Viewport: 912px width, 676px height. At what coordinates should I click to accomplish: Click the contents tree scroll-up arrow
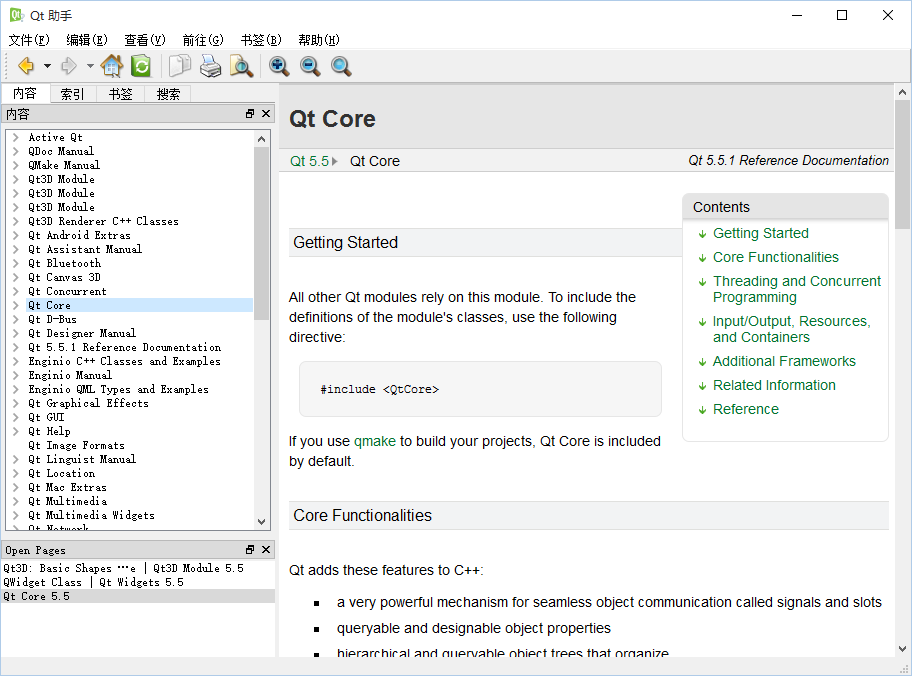(x=261, y=139)
